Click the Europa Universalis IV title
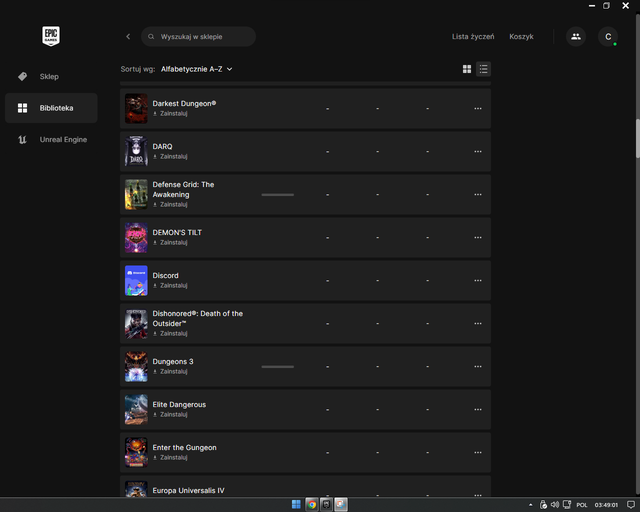 [188, 490]
